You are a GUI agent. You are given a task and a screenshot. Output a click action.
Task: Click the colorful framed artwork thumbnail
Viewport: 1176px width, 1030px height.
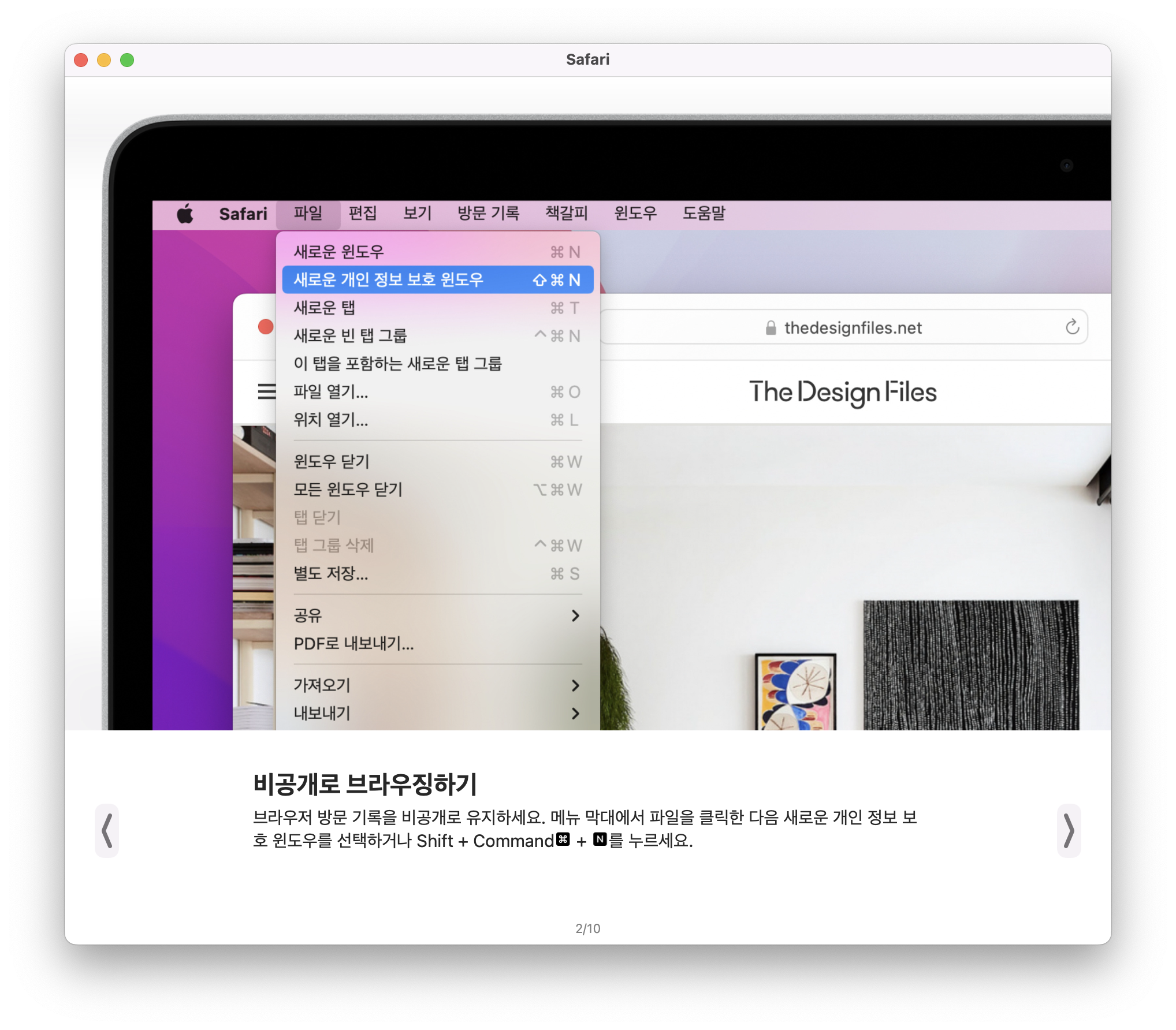click(x=795, y=693)
